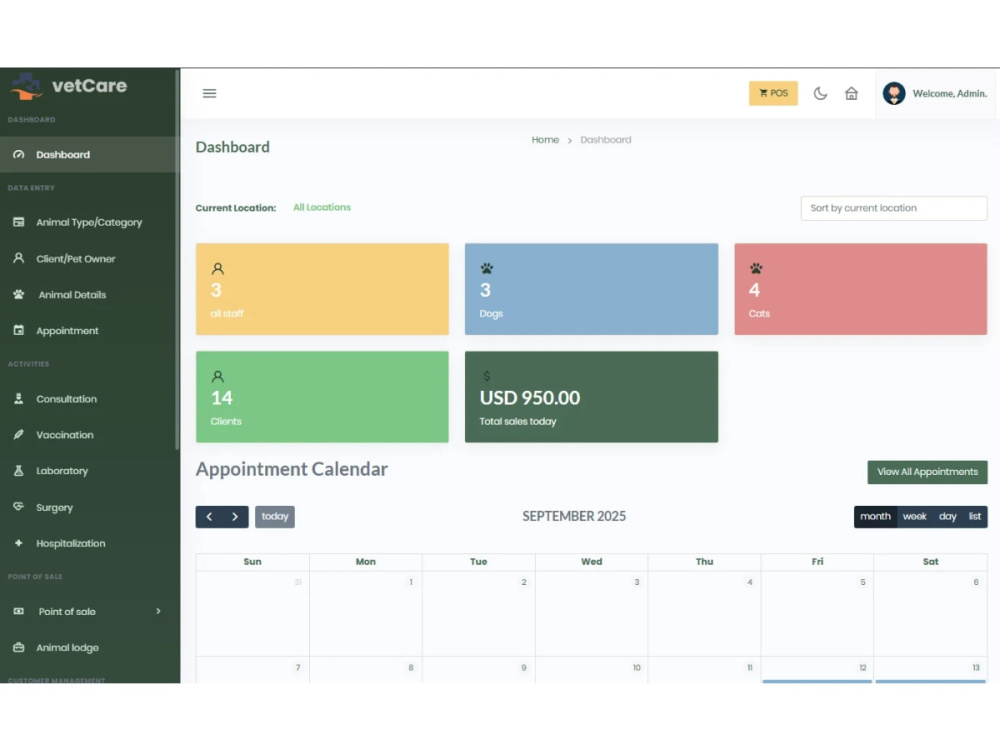Click the Laboratory flask icon
The height and width of the screenshot is (750, 1000).
[18, 471]
